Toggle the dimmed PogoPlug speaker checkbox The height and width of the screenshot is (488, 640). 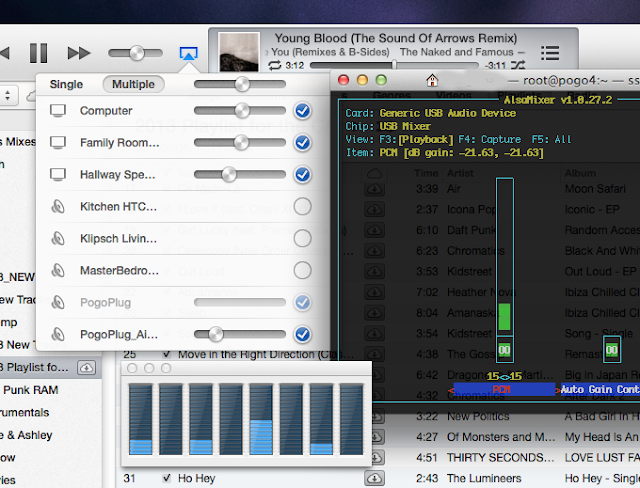302,302
